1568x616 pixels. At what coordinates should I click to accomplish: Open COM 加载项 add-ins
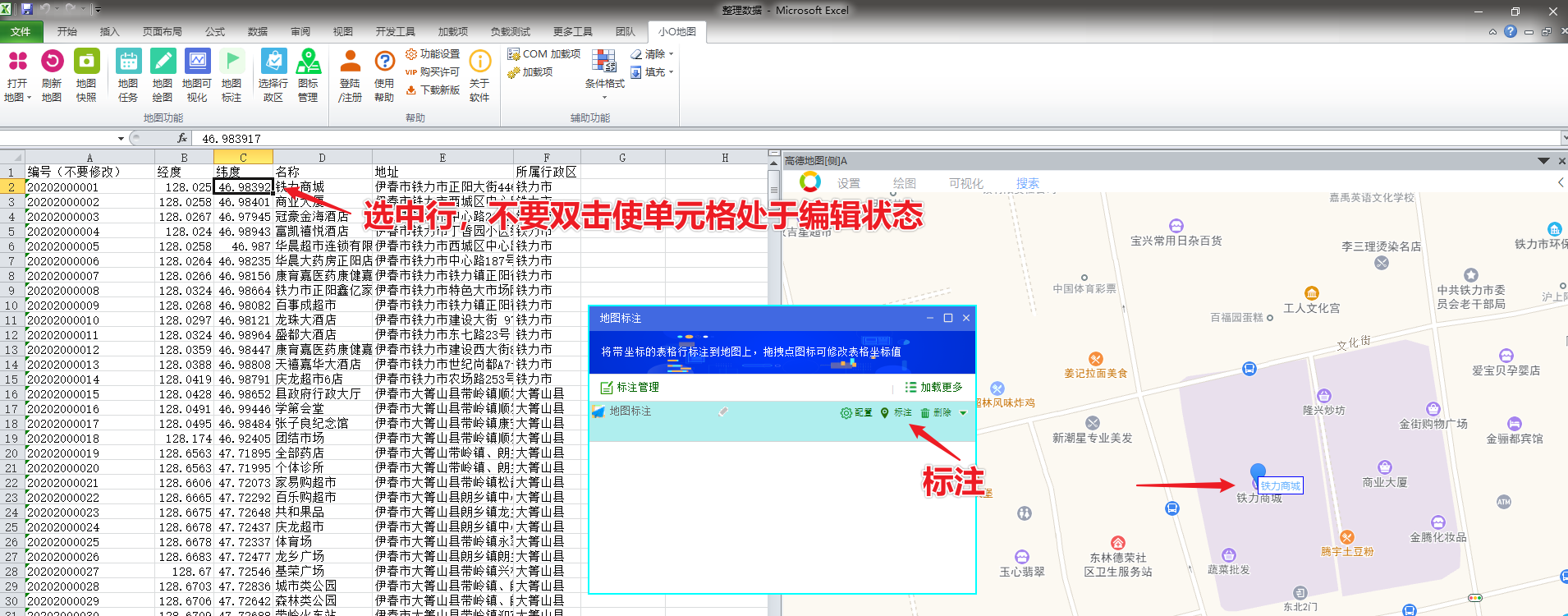[543, 54]
